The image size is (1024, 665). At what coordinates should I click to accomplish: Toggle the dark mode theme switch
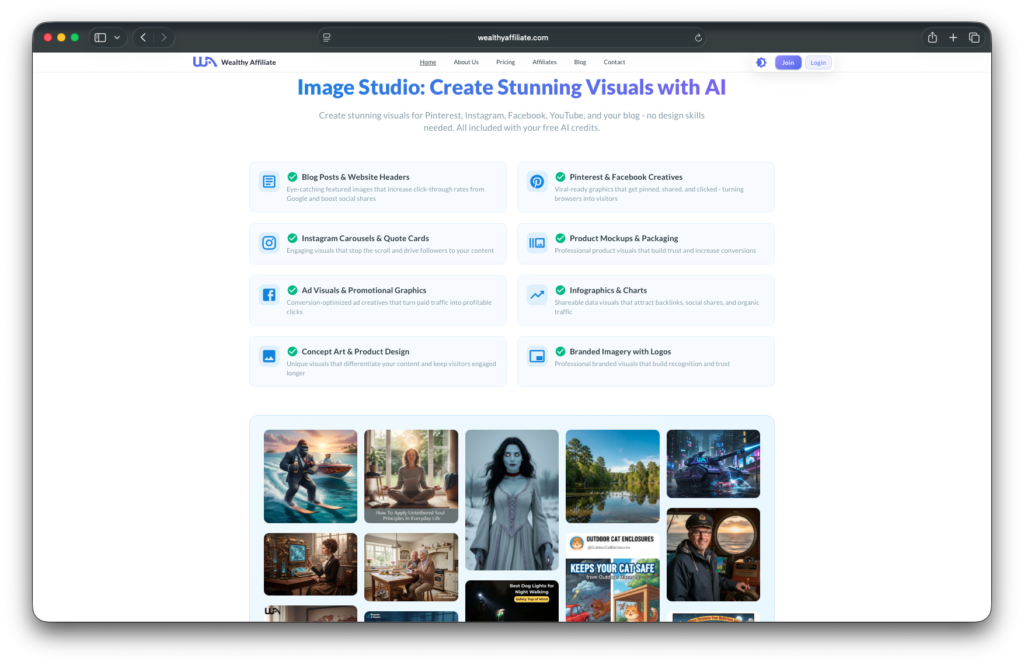coord(761,62)
